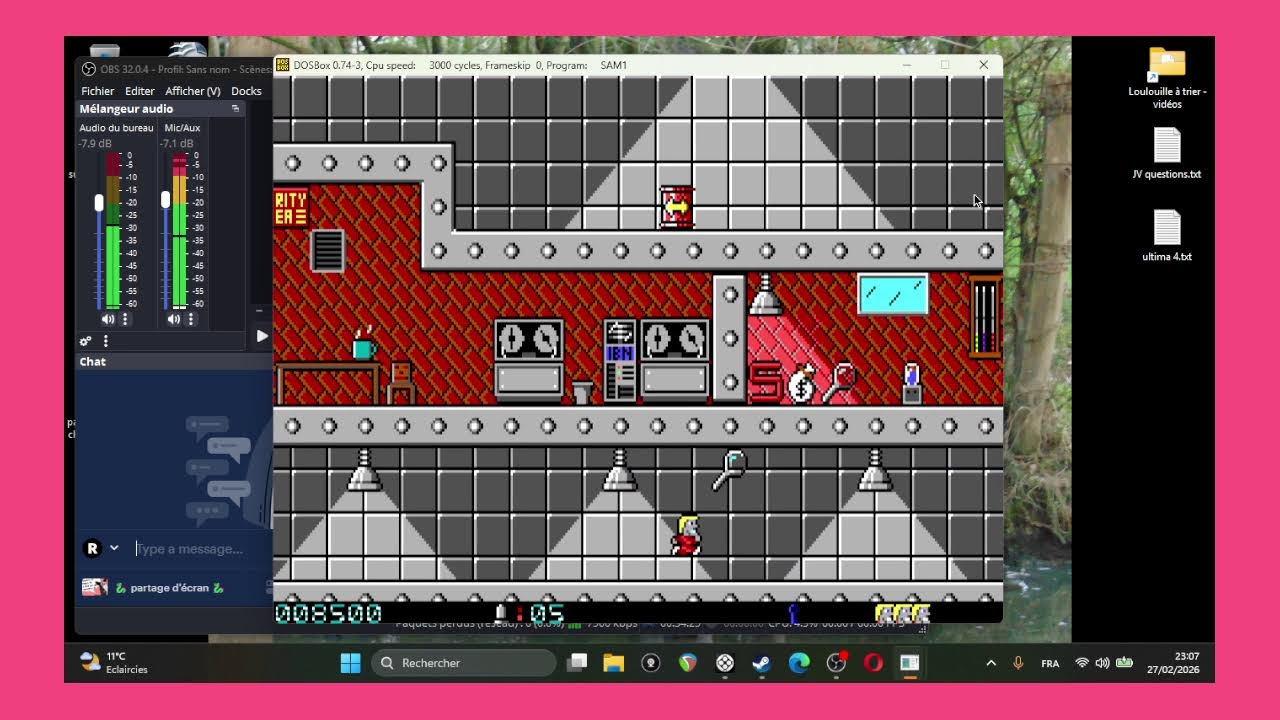Open Mic/Aux three-dot options menu
The width and height of the screenshot is (1280, 720).
191,319
